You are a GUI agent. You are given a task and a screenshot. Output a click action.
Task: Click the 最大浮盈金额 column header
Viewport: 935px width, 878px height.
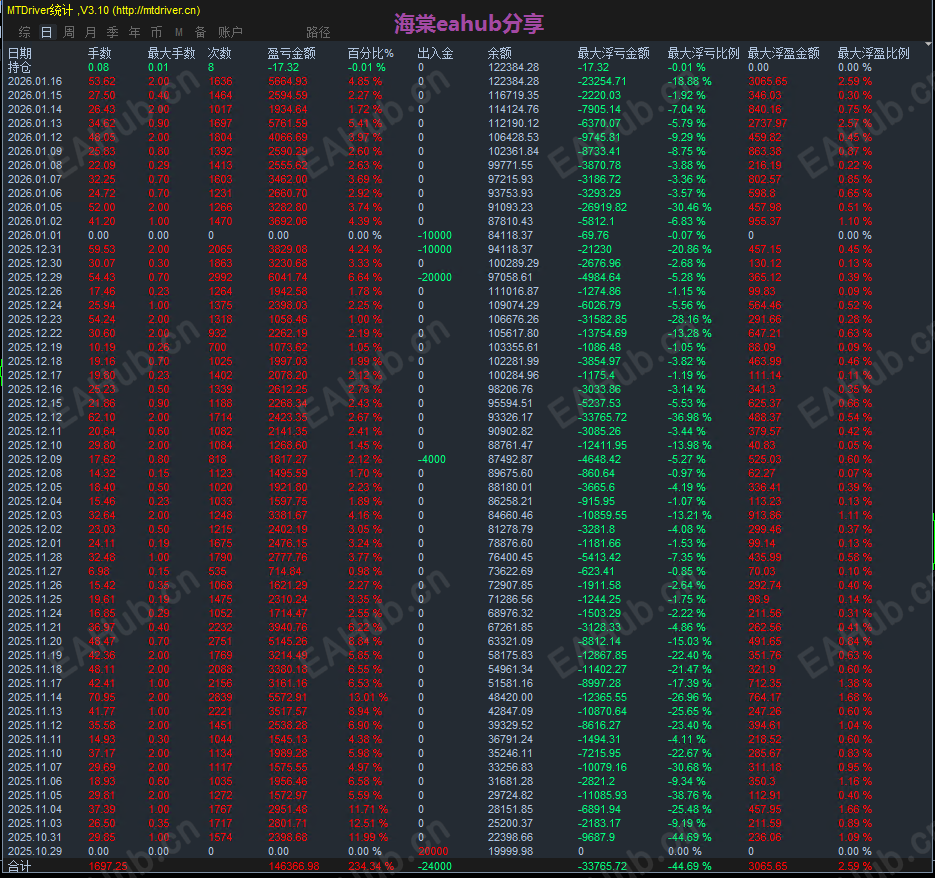tap(784, 53)
